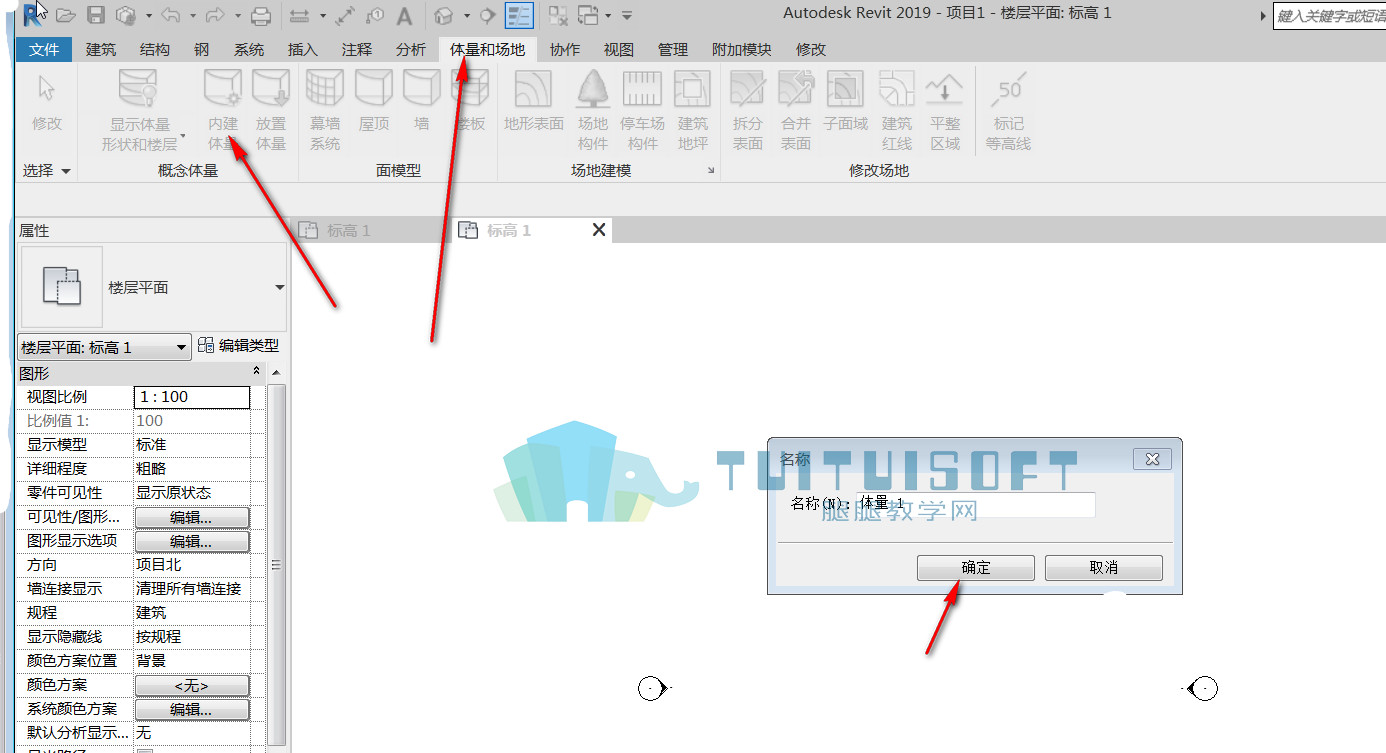
Task: Click 确定 in the 名称 dialog
Action: pos(975,568)
